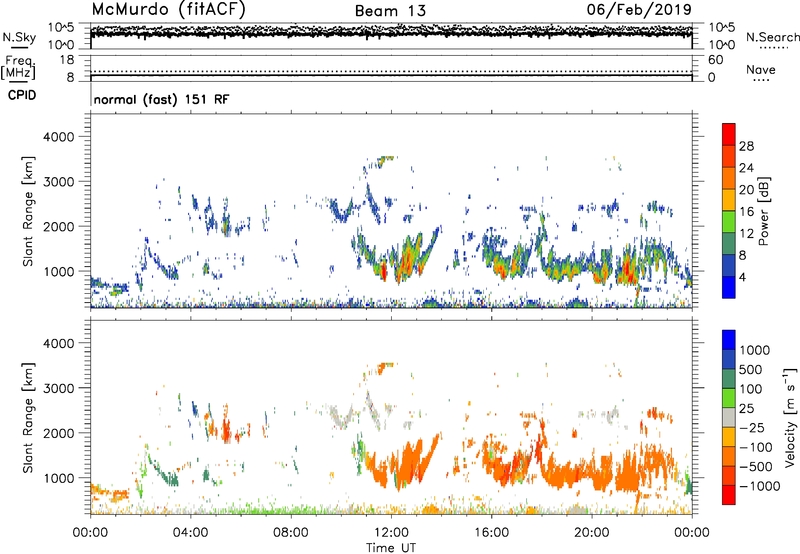Click the 60 Nave axis value

[716, 60]
